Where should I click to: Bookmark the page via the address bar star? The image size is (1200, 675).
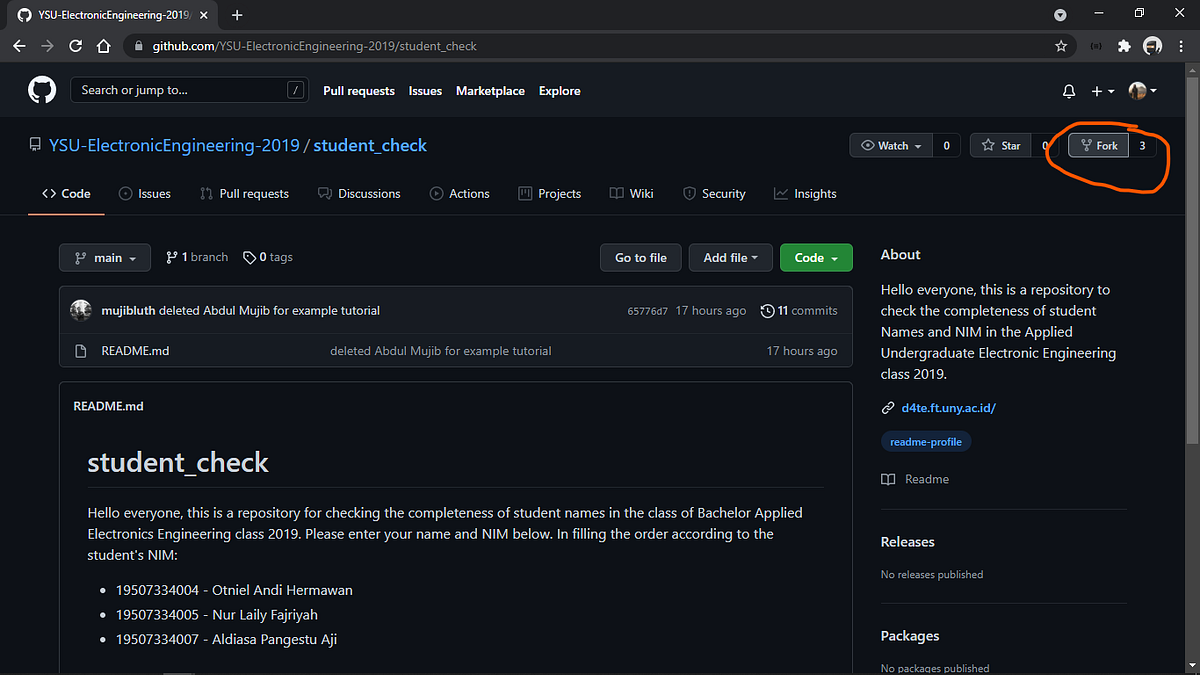pyautogui.click(x=1059, y=46)
